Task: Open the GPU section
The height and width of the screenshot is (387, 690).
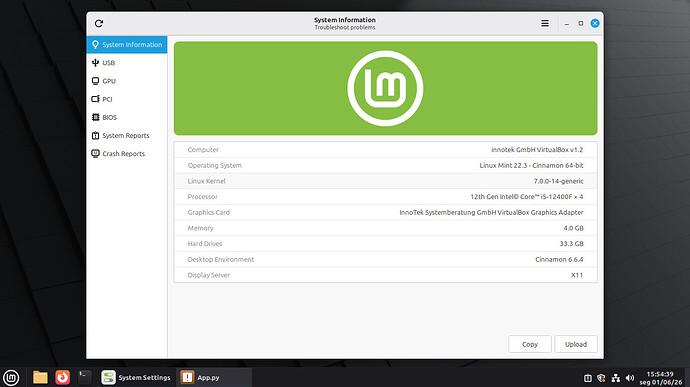Action: tap(127, 81)
